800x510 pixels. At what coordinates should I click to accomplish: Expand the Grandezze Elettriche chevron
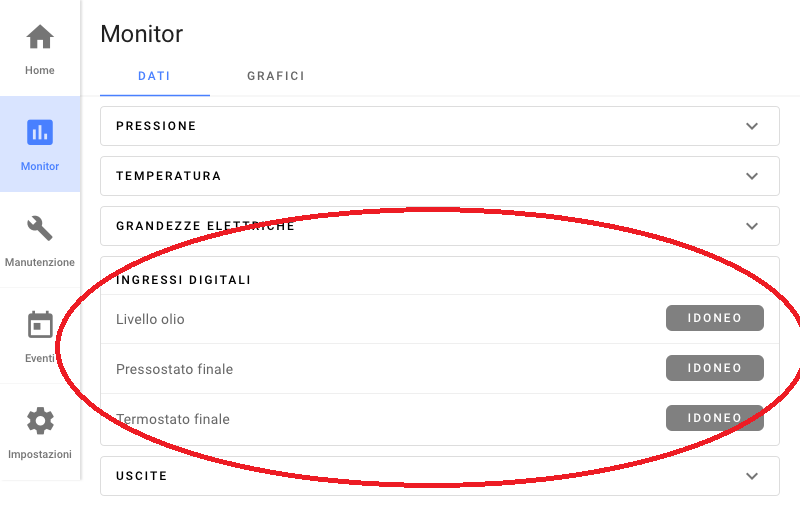click(753, 226)
